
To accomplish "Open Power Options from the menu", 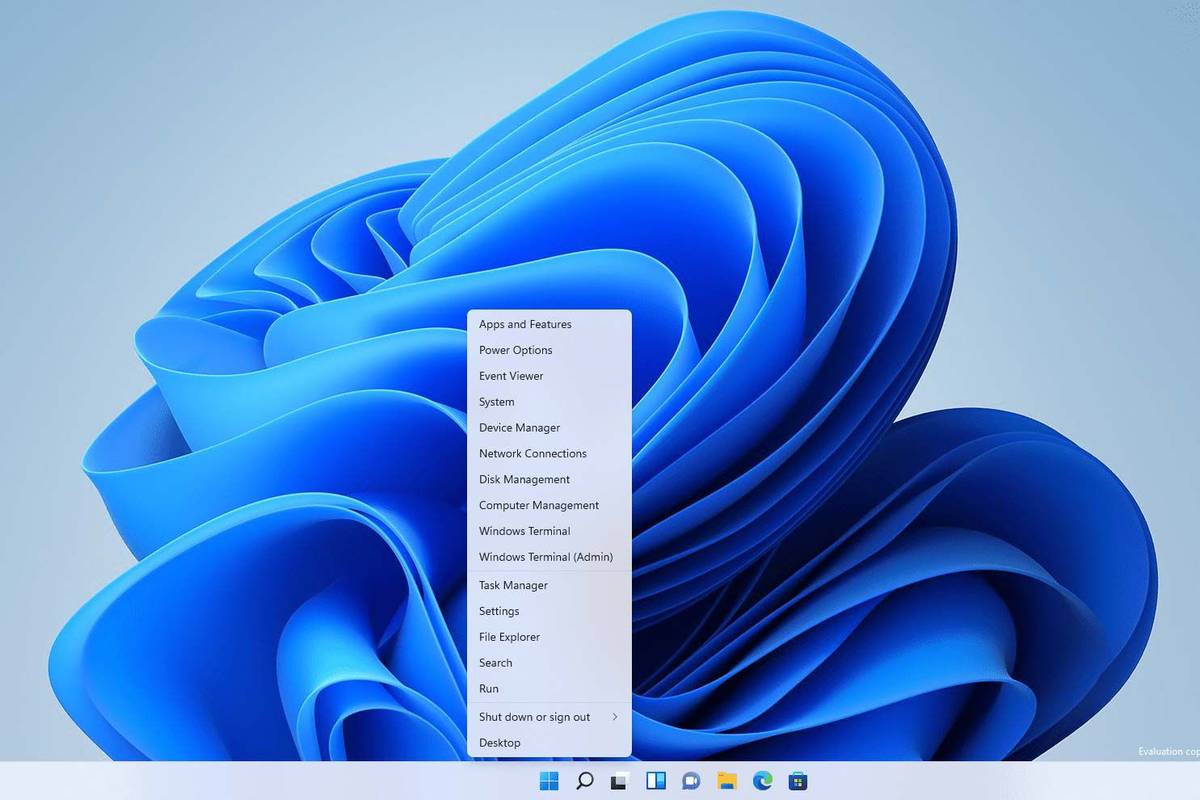I will coord(515,350).
